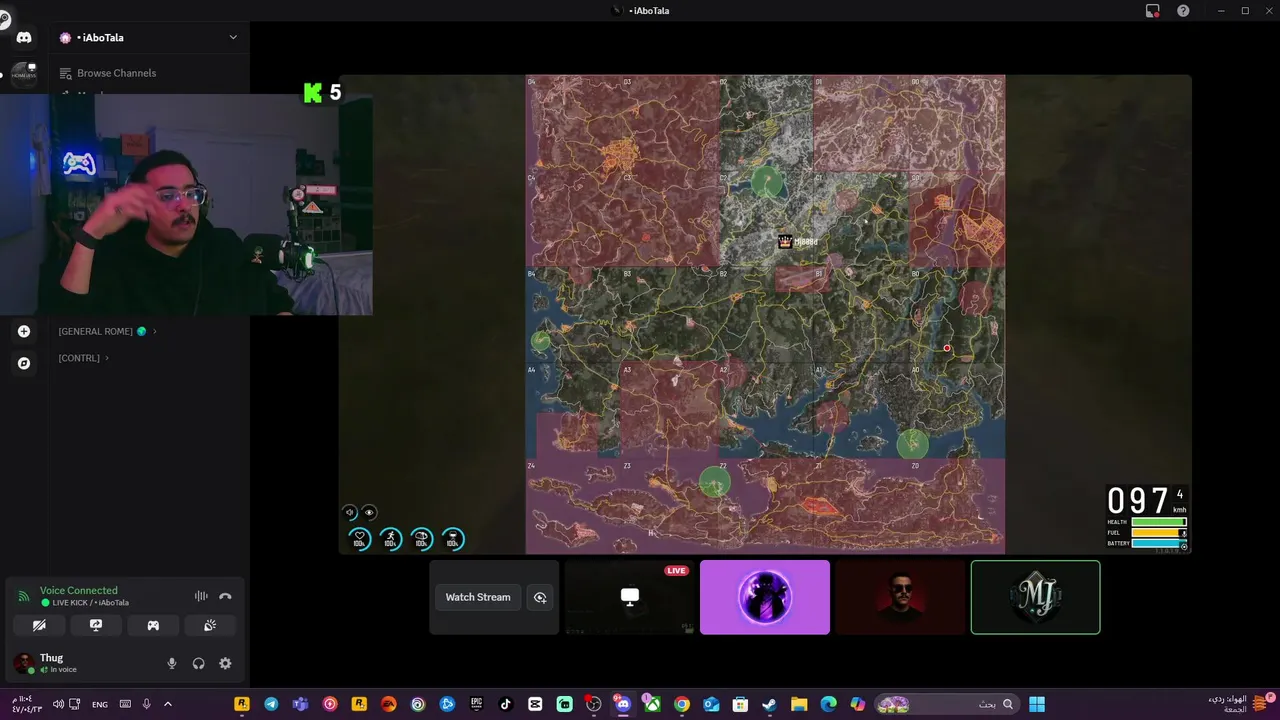The image size is (1280, 720).
Task: Expand the [GENERAL ROME] category
Action: tap(107, 331)
